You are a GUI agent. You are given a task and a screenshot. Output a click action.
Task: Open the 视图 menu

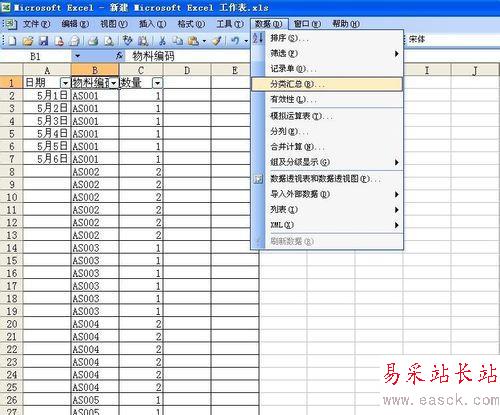click(114, 24)
